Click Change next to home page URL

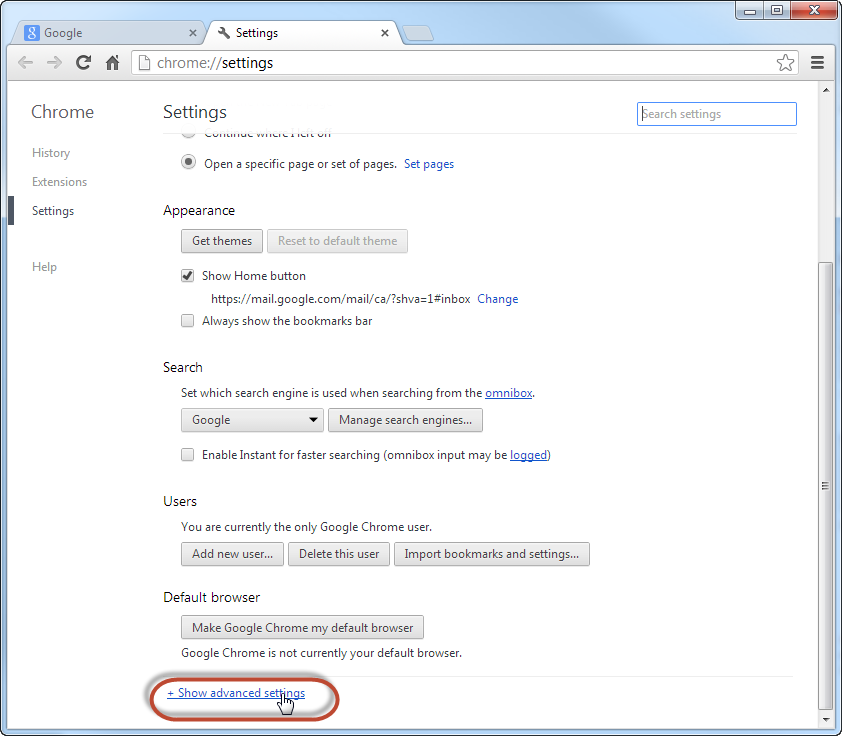click(498, 299)
